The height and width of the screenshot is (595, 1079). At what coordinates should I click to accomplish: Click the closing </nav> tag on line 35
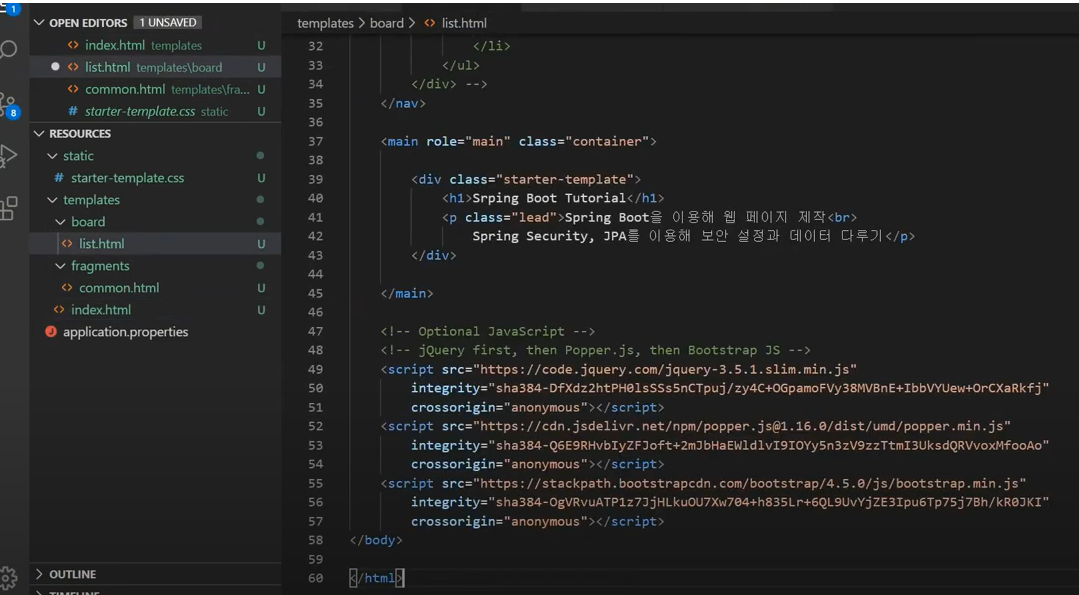click(x=403, y=103)
